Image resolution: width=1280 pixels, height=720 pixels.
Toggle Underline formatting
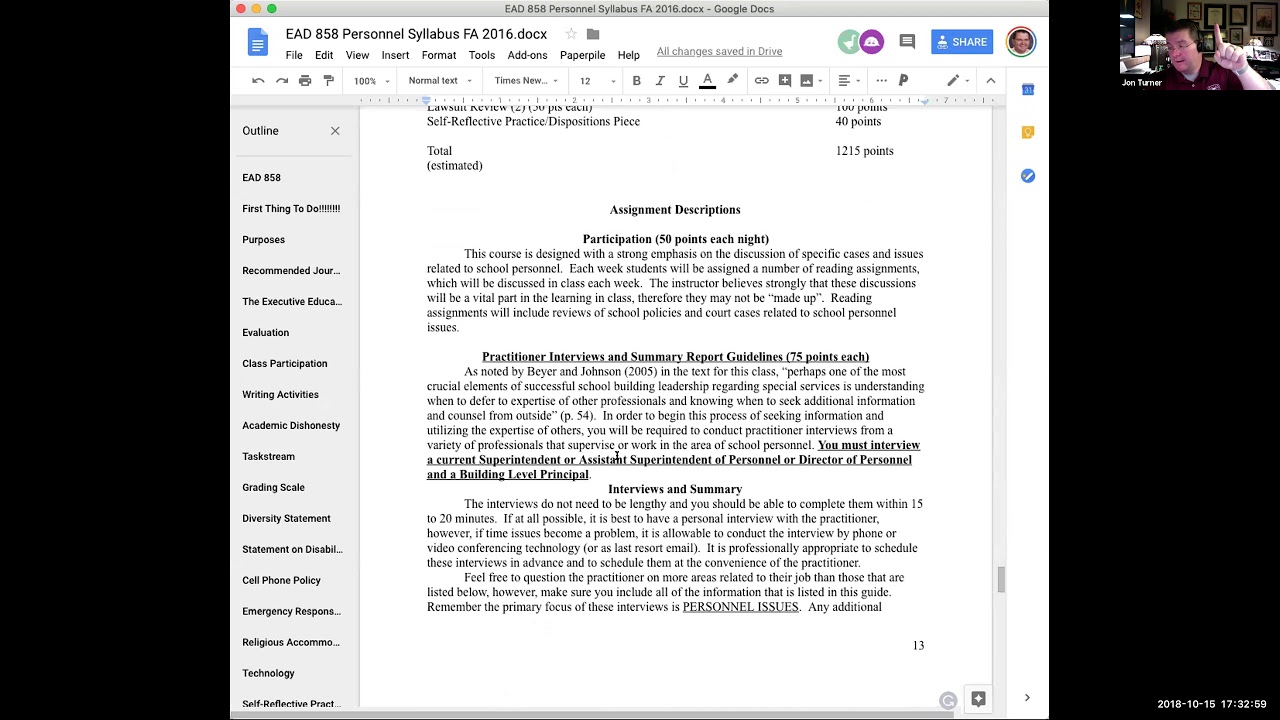(683, 81)
